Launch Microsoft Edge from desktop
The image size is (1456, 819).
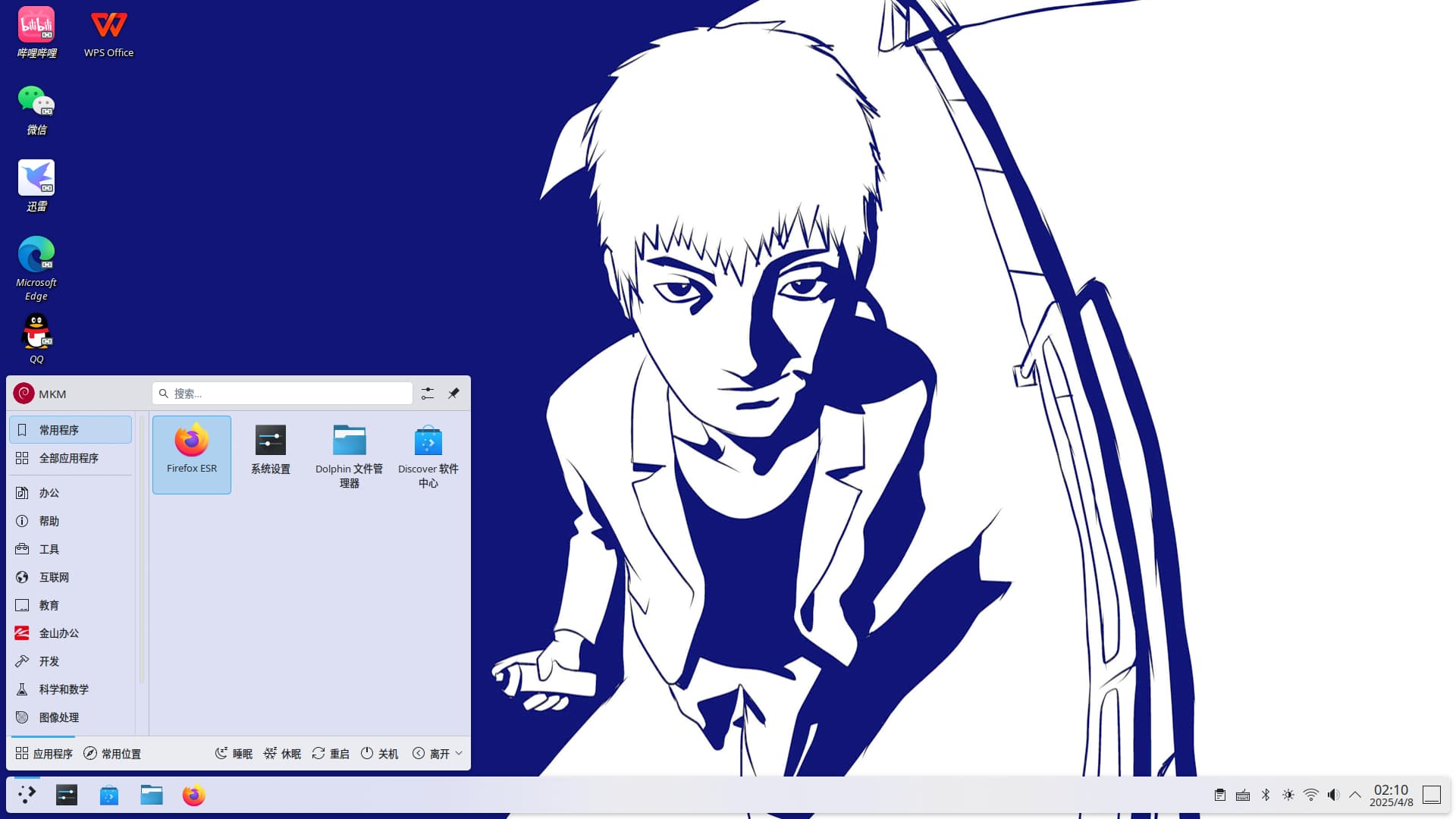36,268
